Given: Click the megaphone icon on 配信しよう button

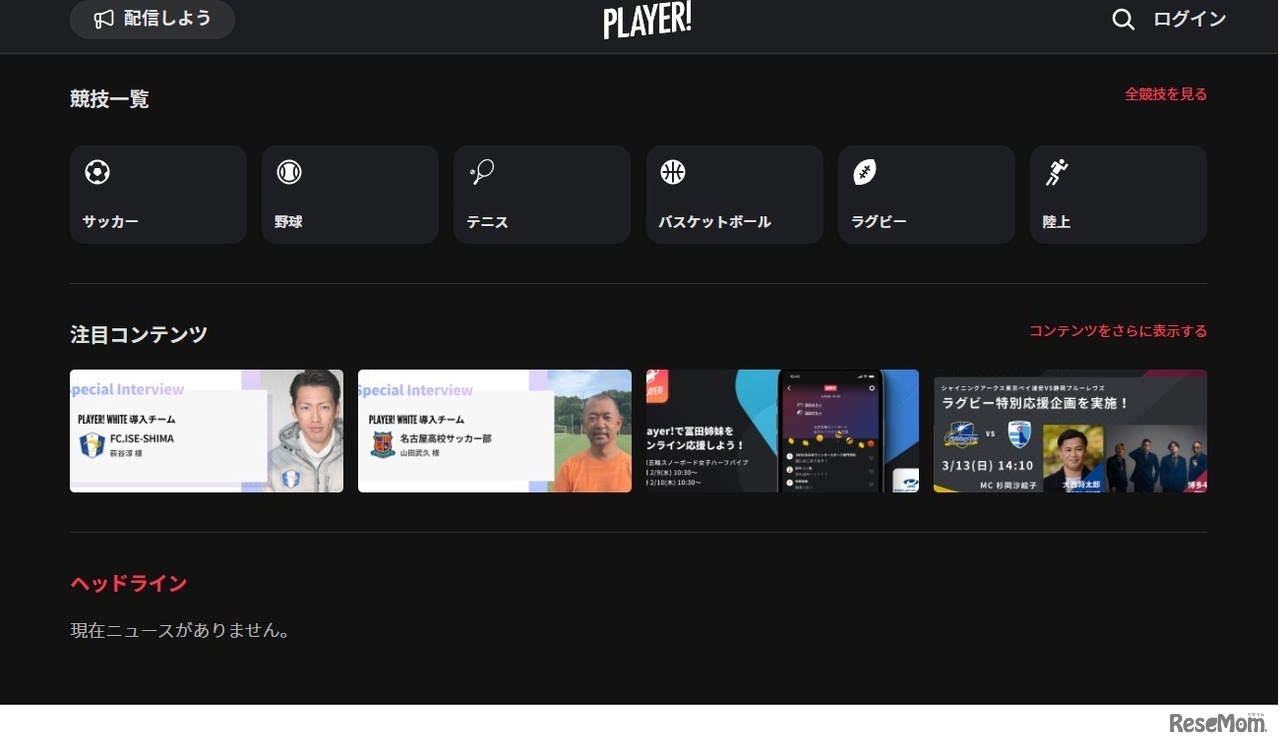Looking at the screenshot, I should point(104,19).
